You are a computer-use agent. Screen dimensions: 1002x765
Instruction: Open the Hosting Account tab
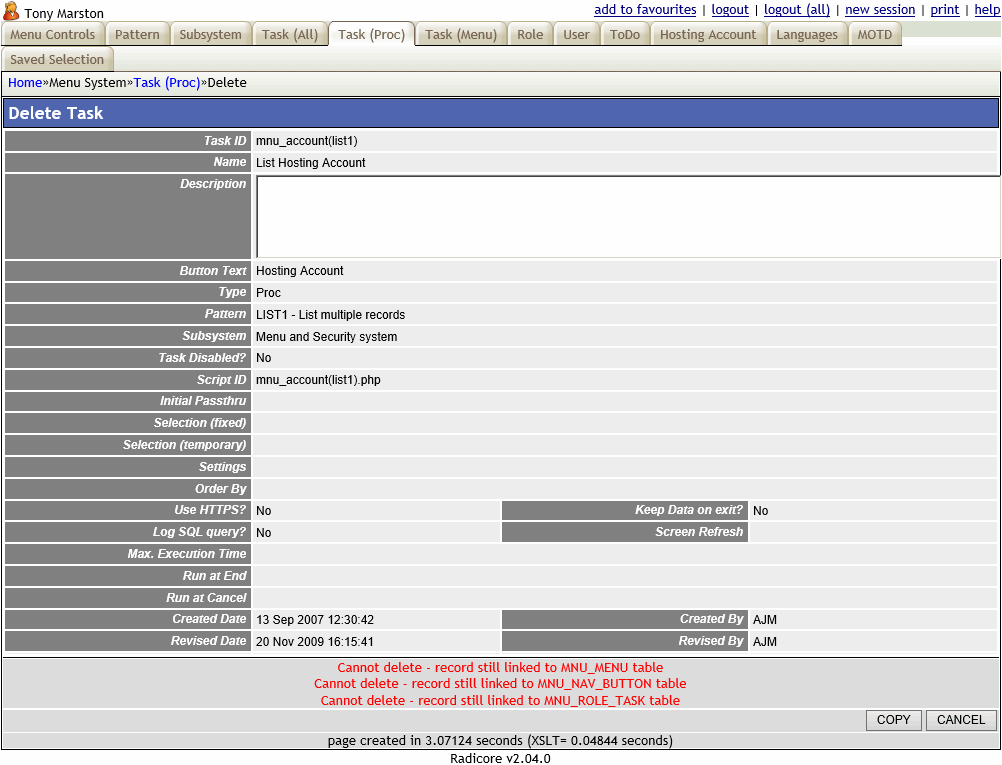pos(708,33)
